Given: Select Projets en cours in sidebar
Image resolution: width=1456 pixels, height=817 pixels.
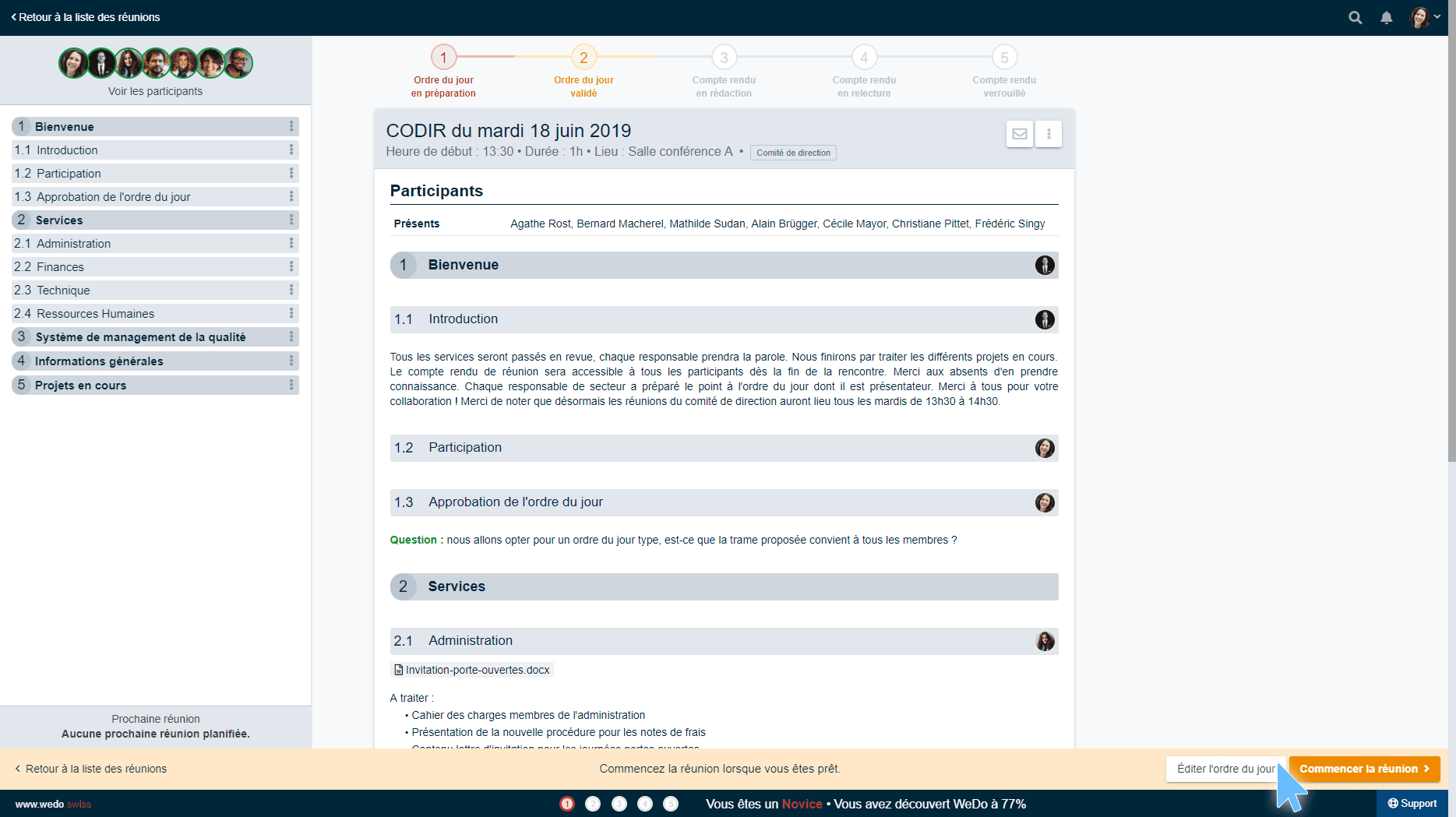Looking at the screenshot, I should click(155, 385).
